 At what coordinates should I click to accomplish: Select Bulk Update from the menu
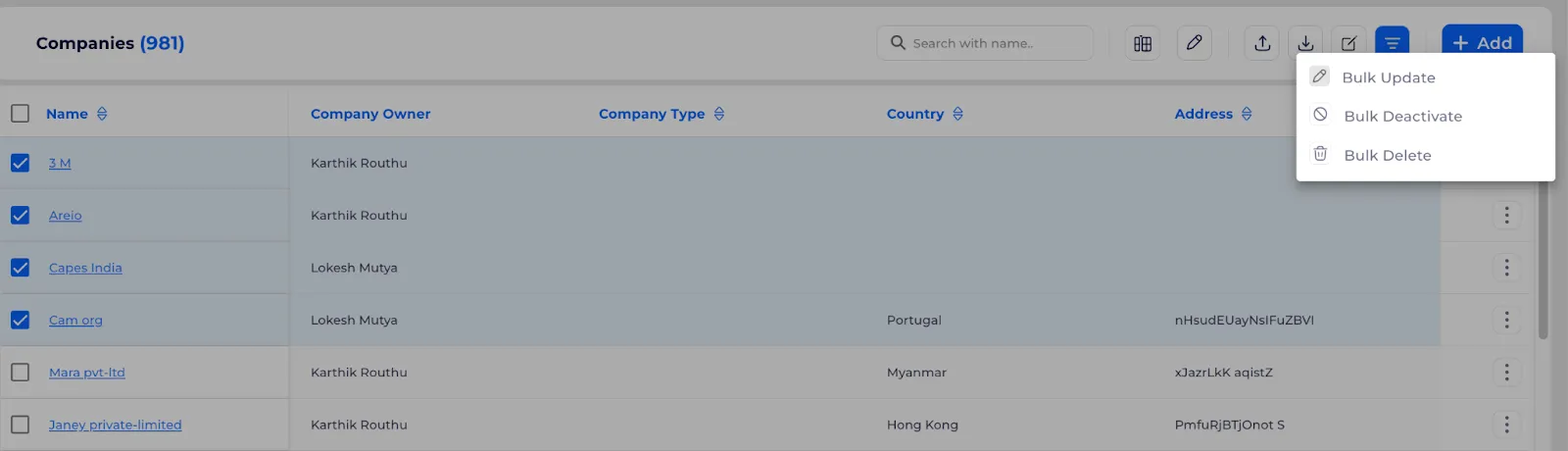tap(1425, 77)
